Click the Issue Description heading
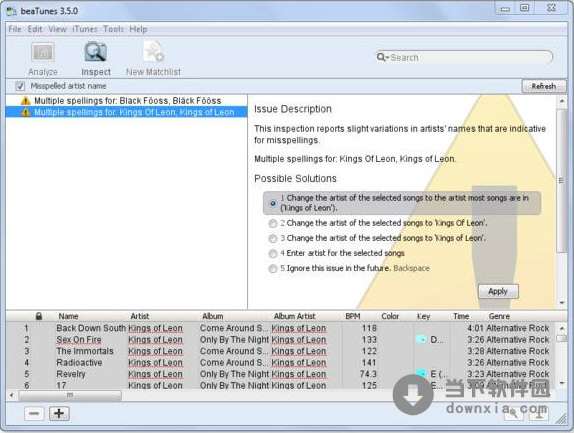 [x=293, y=109]
